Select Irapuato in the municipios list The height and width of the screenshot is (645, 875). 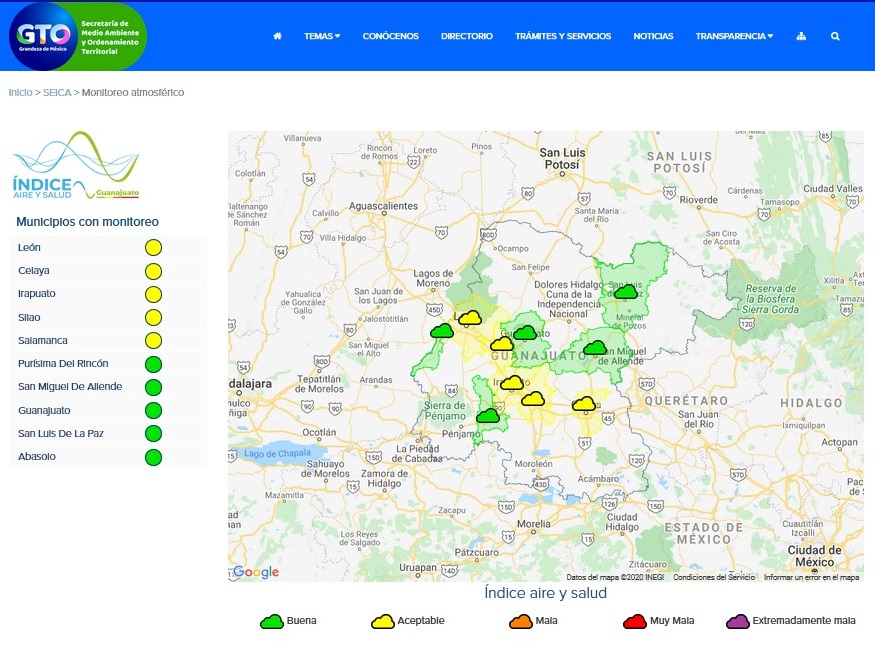(x=109, y=294)
